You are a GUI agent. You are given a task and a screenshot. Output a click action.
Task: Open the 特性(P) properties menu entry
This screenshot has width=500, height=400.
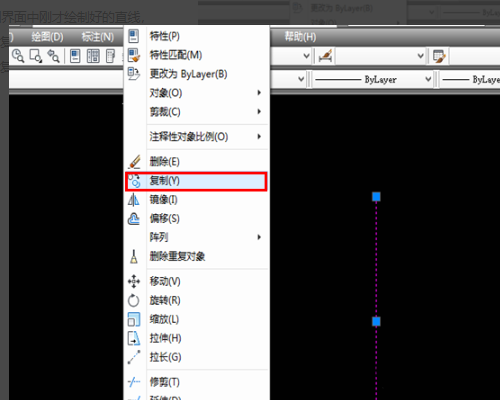pyautogui.click(x=197, y=36)
